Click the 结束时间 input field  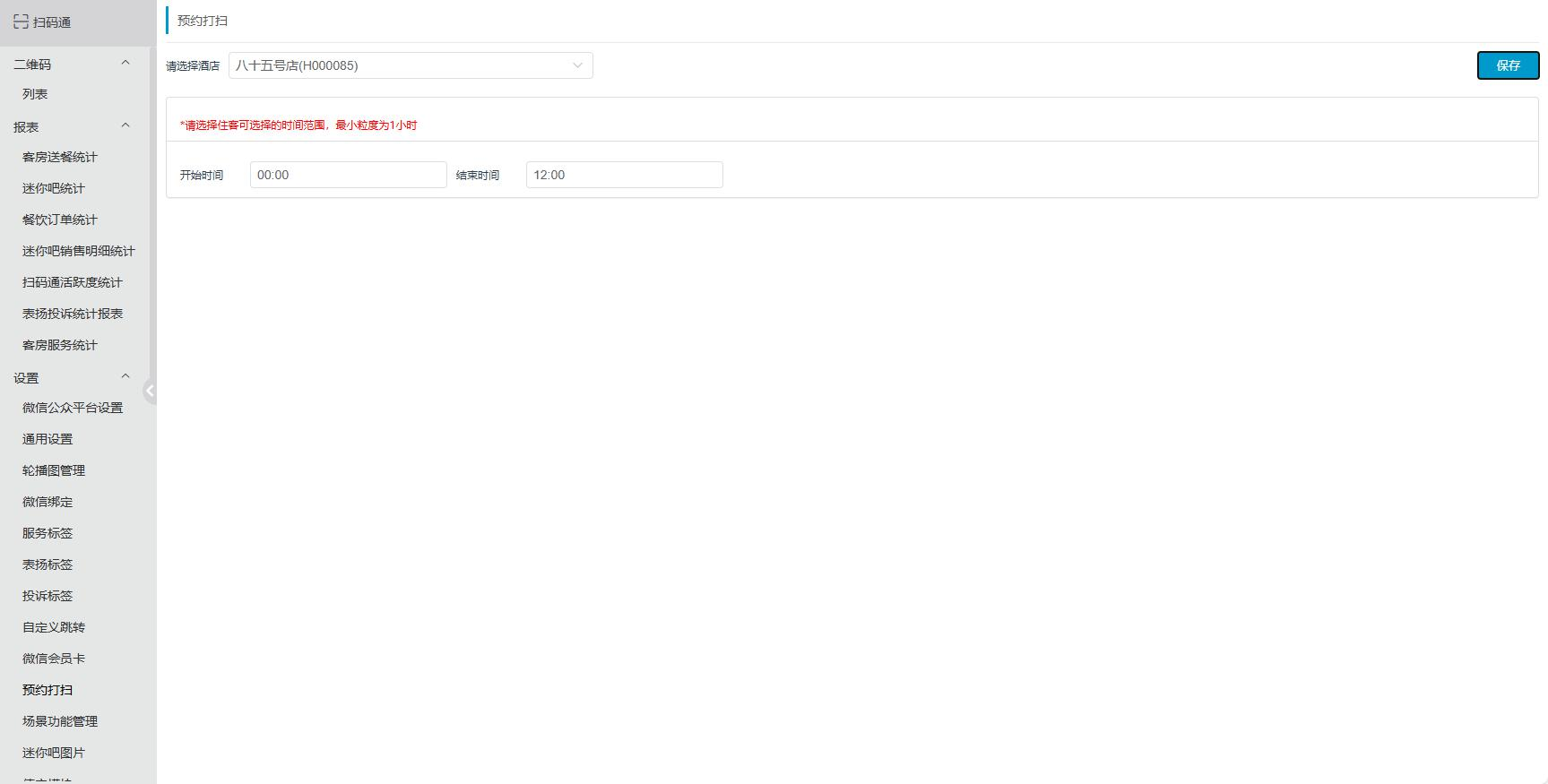click(x=624, y=175)
